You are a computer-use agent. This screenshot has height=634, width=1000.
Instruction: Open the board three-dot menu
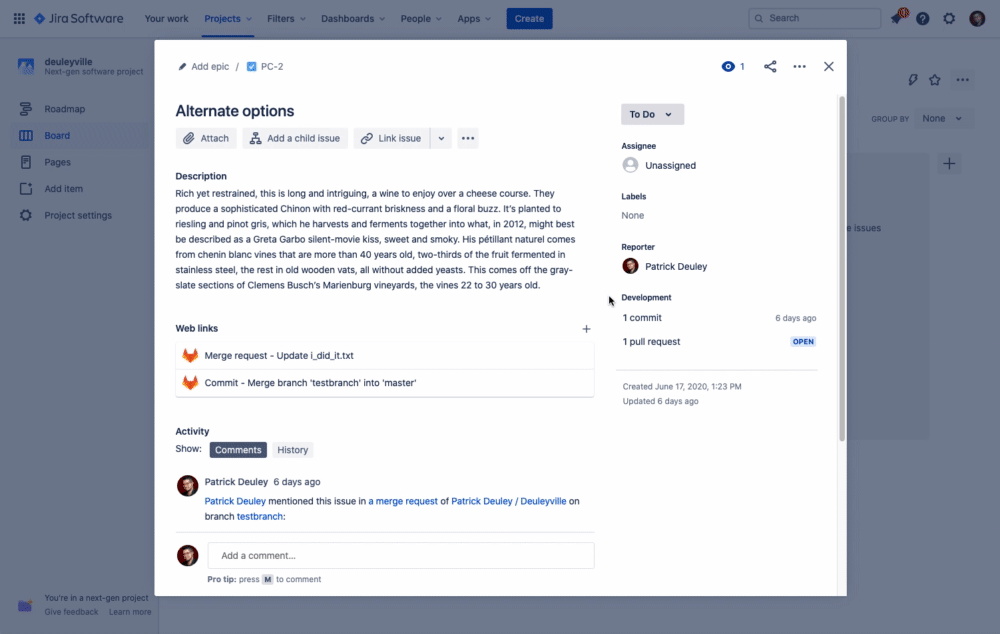[962, 80]
